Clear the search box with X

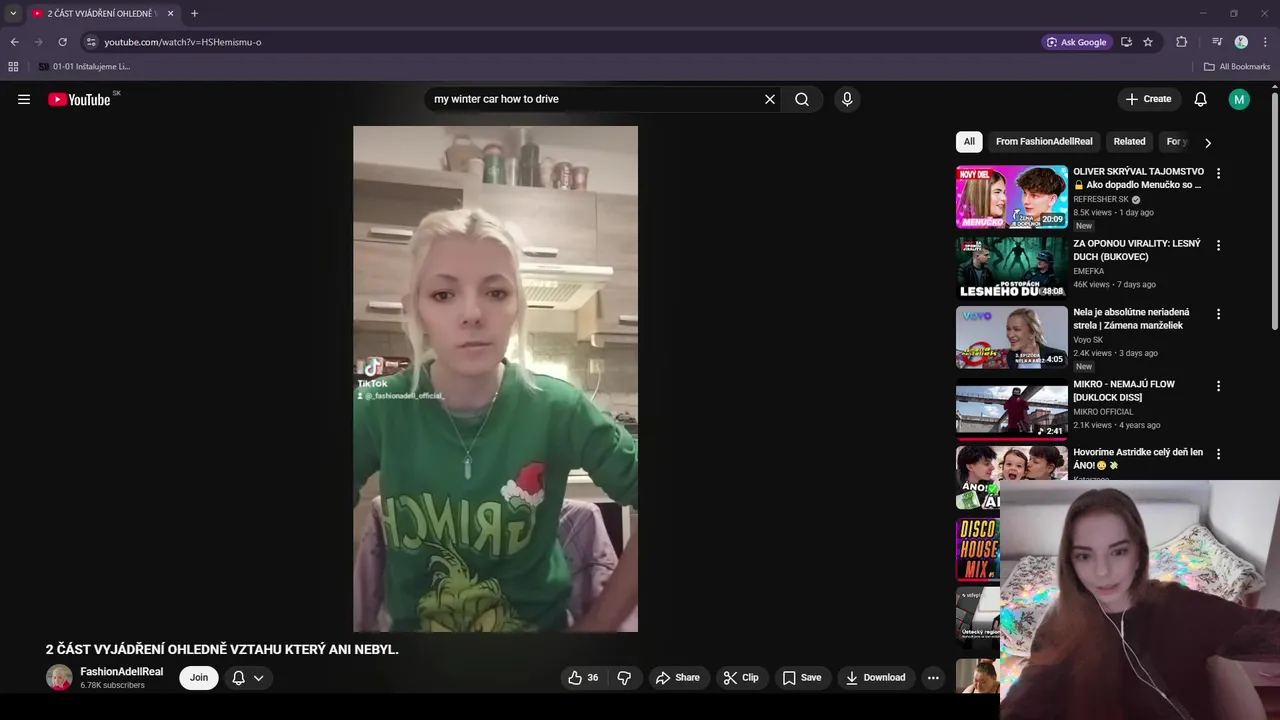pos(770,99)
